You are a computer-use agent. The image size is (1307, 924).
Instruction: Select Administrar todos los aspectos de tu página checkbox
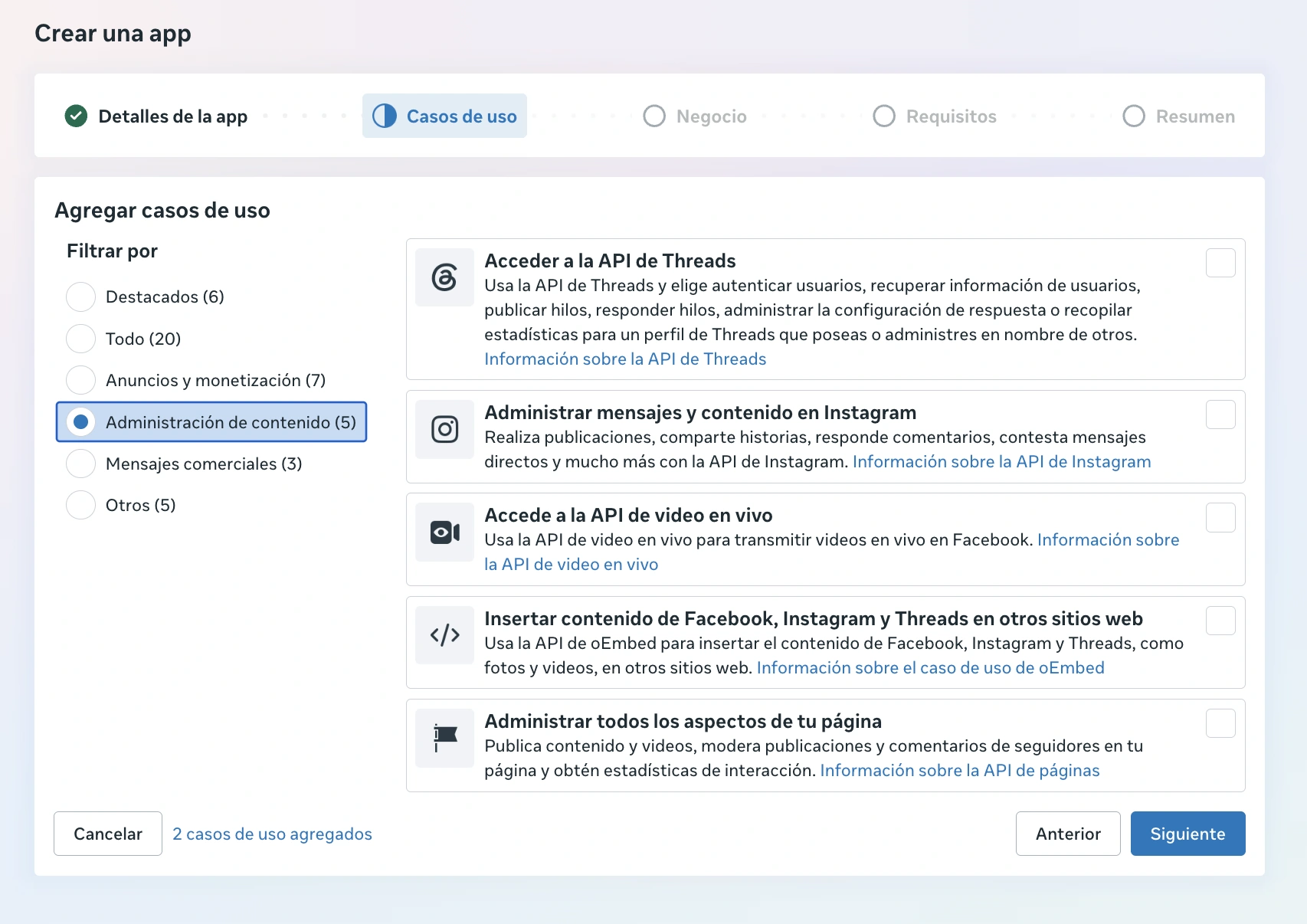[1220, 723]
